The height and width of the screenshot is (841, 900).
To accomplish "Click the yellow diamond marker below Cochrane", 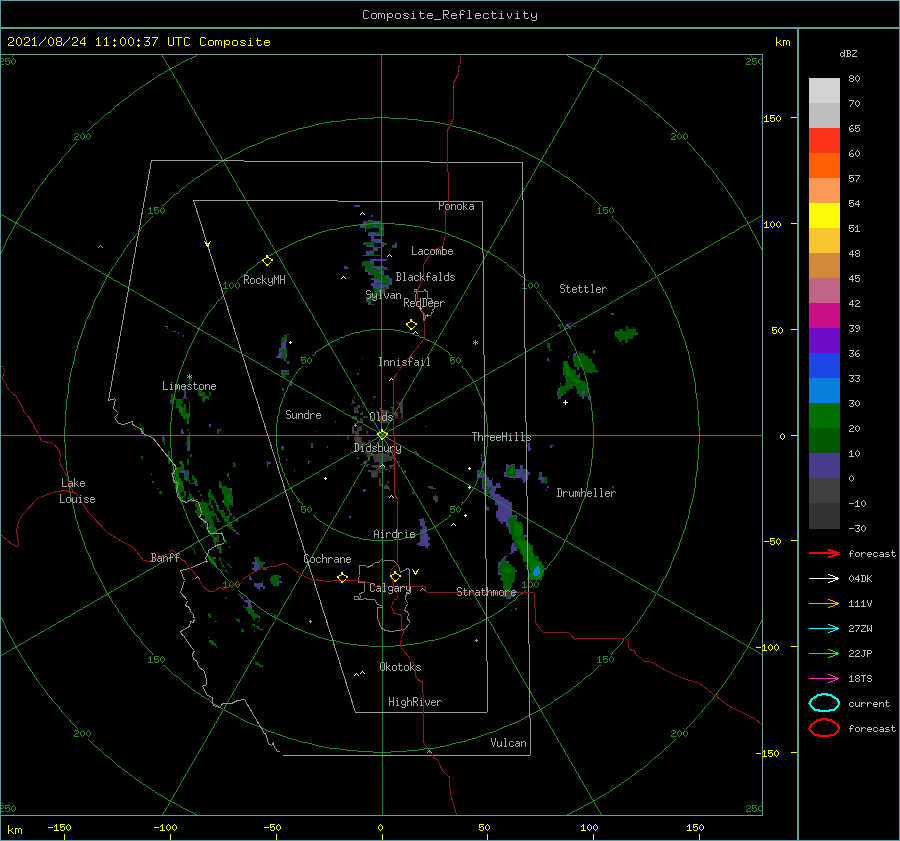I will click(342, 578).
